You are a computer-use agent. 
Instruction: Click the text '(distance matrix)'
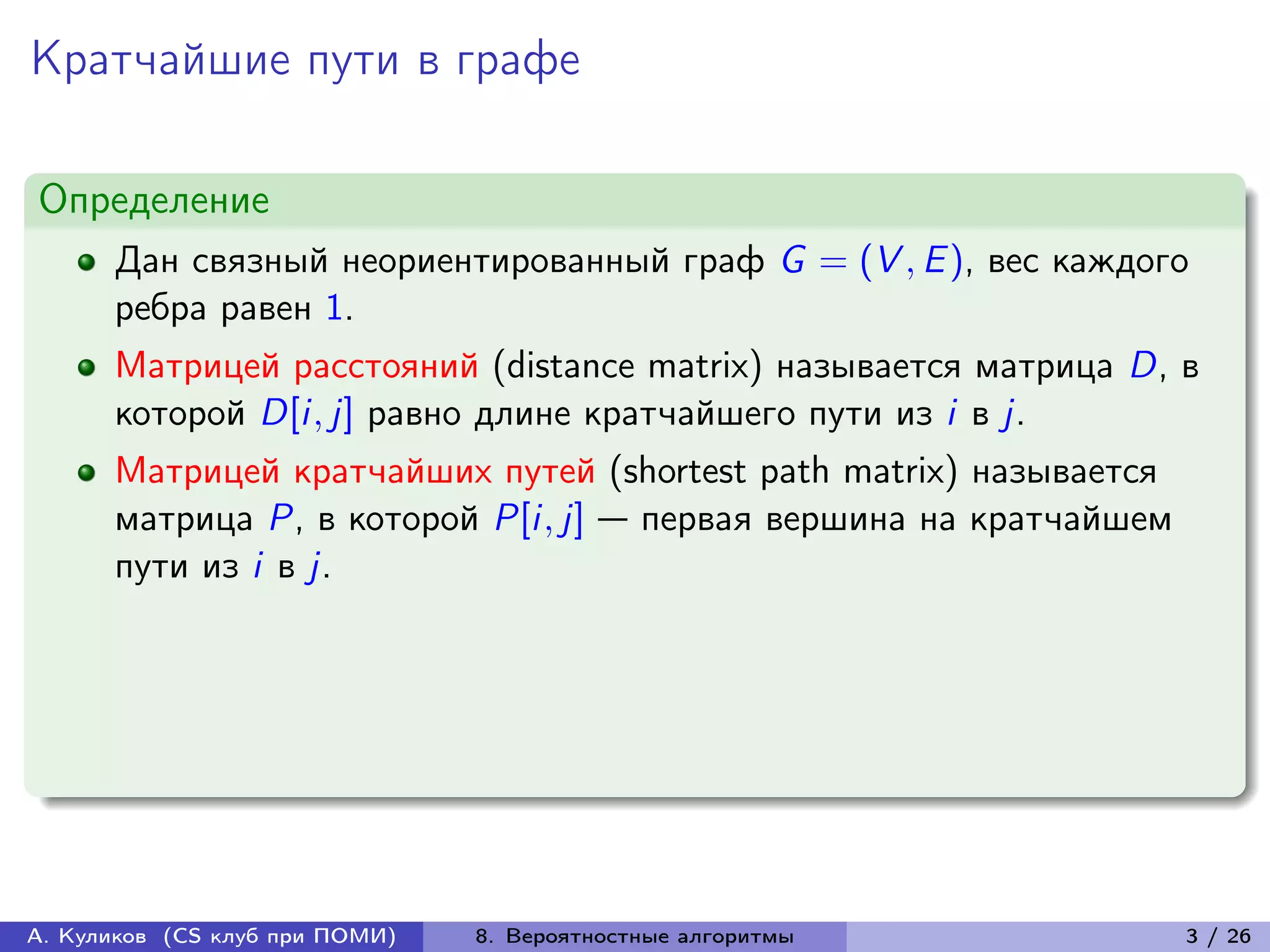(627, 366)
